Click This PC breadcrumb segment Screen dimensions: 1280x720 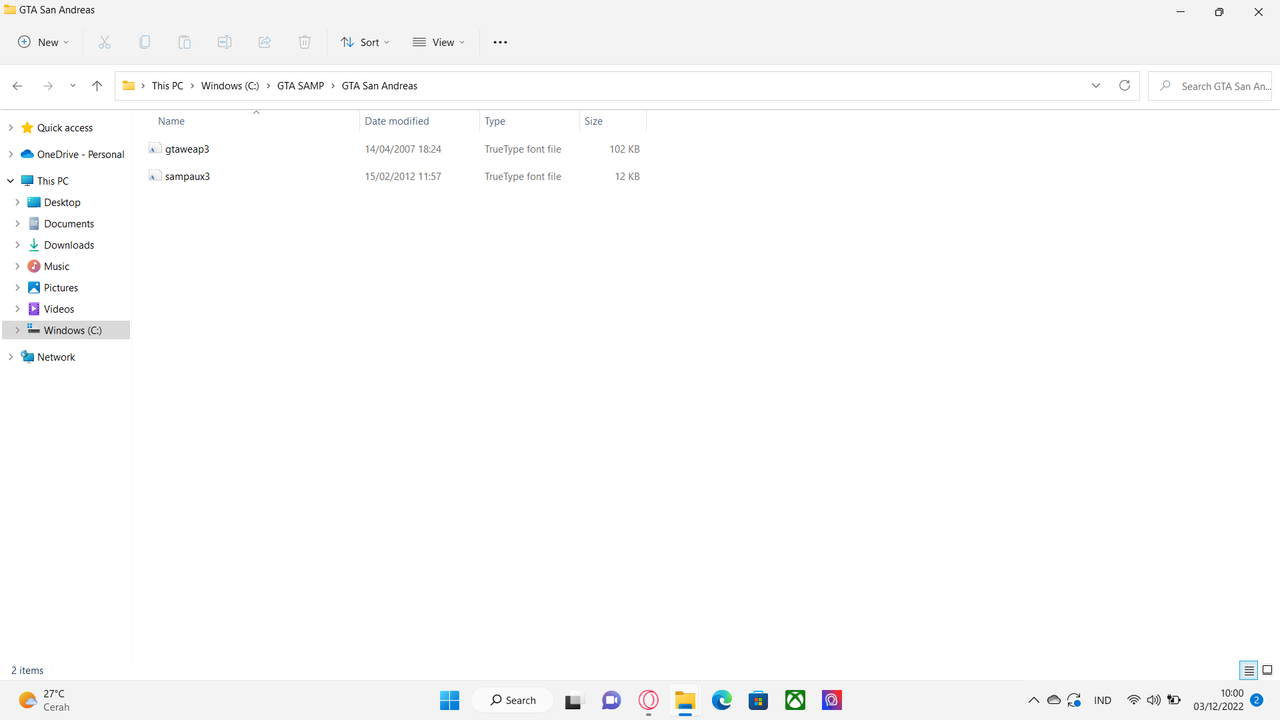(x=167, y=86)
